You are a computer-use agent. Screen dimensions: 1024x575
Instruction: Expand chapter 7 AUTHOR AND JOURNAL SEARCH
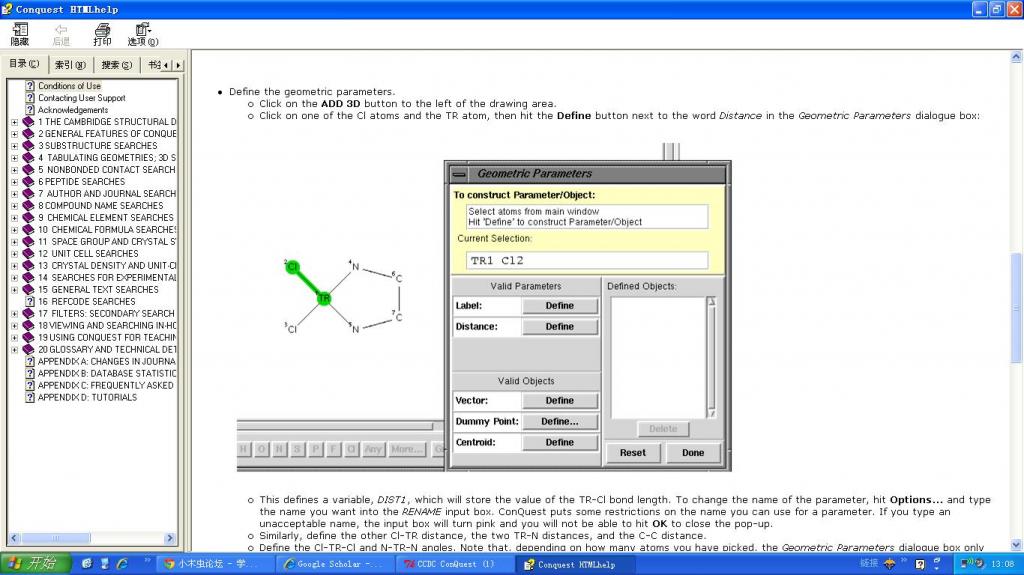point(14,193)
